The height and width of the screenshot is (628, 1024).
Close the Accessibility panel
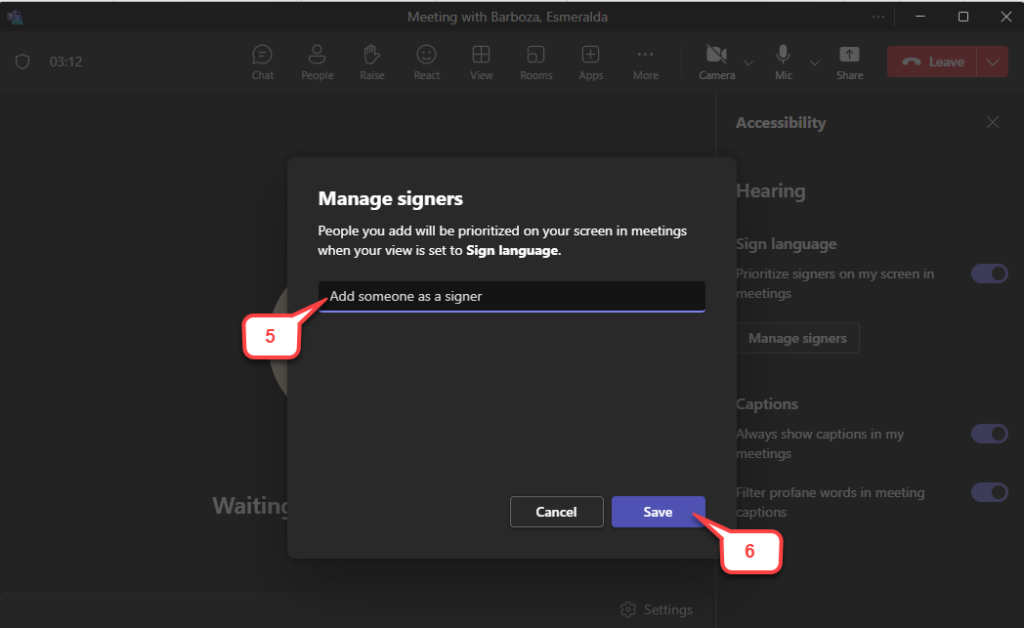point(992,122)
